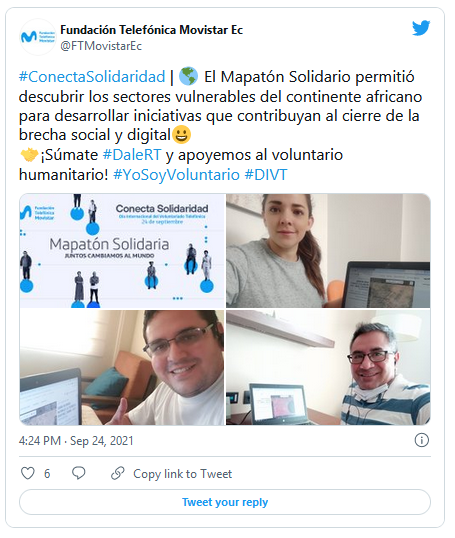
Task: Open the @FTMovistarEc handle
Action: 101,46
